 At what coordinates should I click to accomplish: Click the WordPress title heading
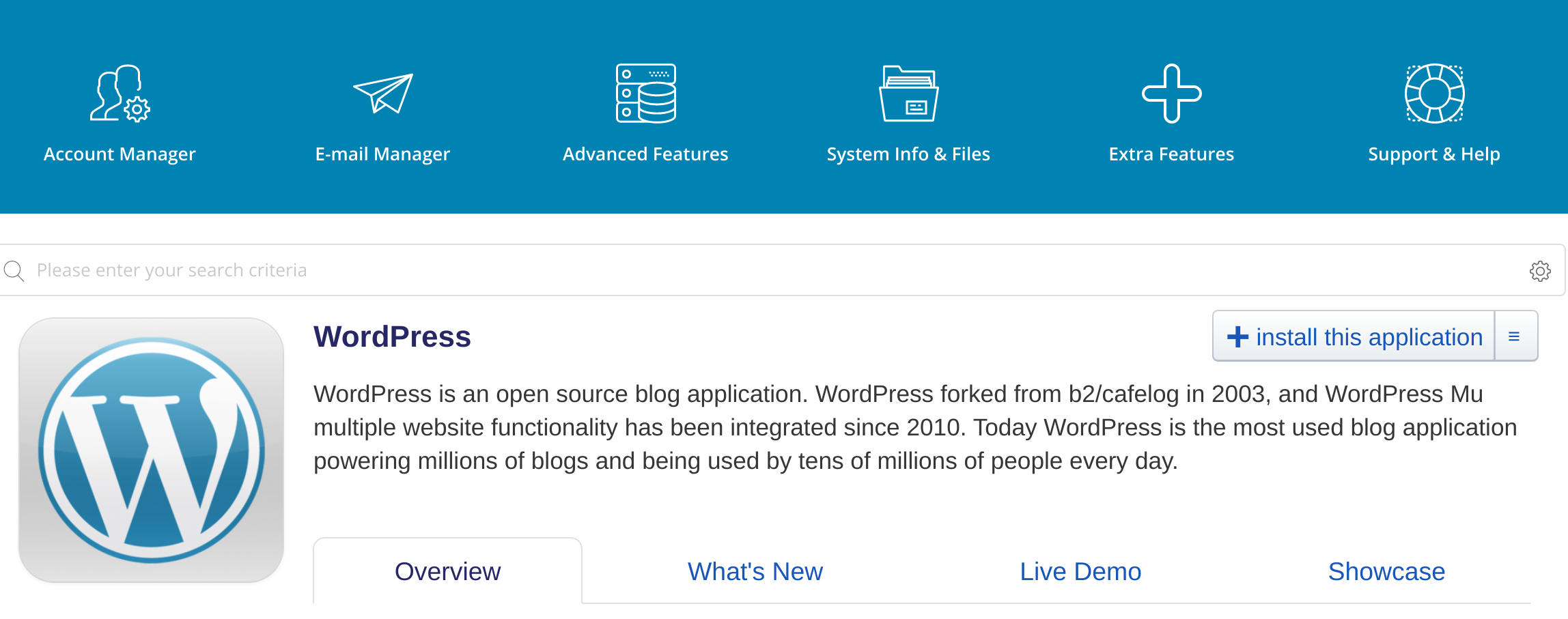click(x=392, y=336)
